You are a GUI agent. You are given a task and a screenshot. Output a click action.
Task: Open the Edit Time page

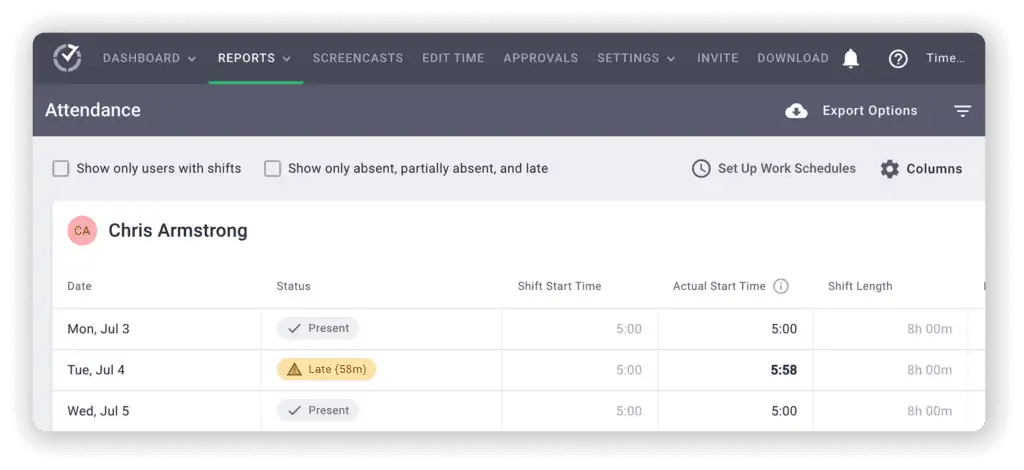click(453, 58)
